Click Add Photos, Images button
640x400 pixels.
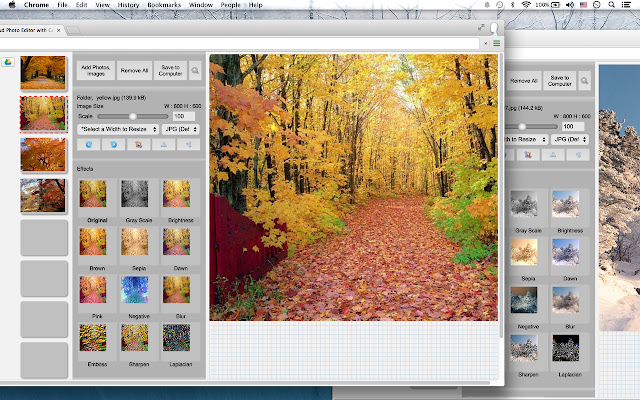pos(96,71)
